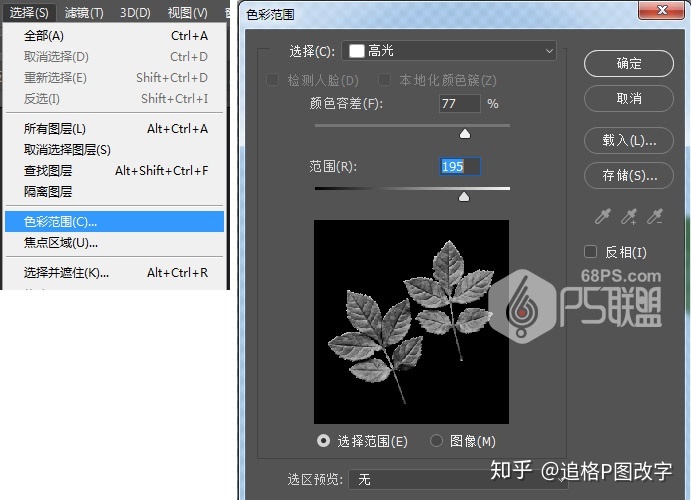Open the 3D(D) menu
The width and height of the screenshot is (691, 500).
click(x=135, y=12)
